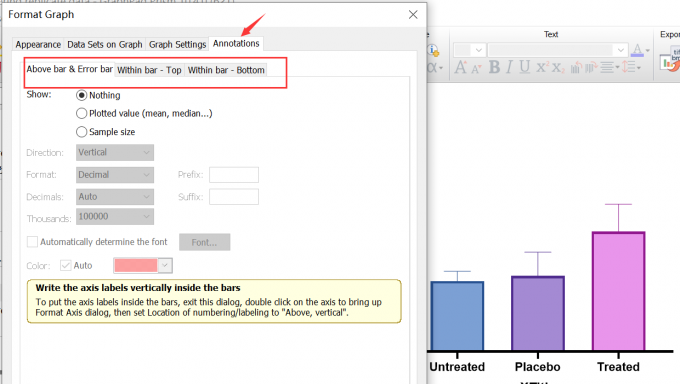680x384 pixels.
Task: Open the font name dropdown in Text group
Action: point(558,50)
